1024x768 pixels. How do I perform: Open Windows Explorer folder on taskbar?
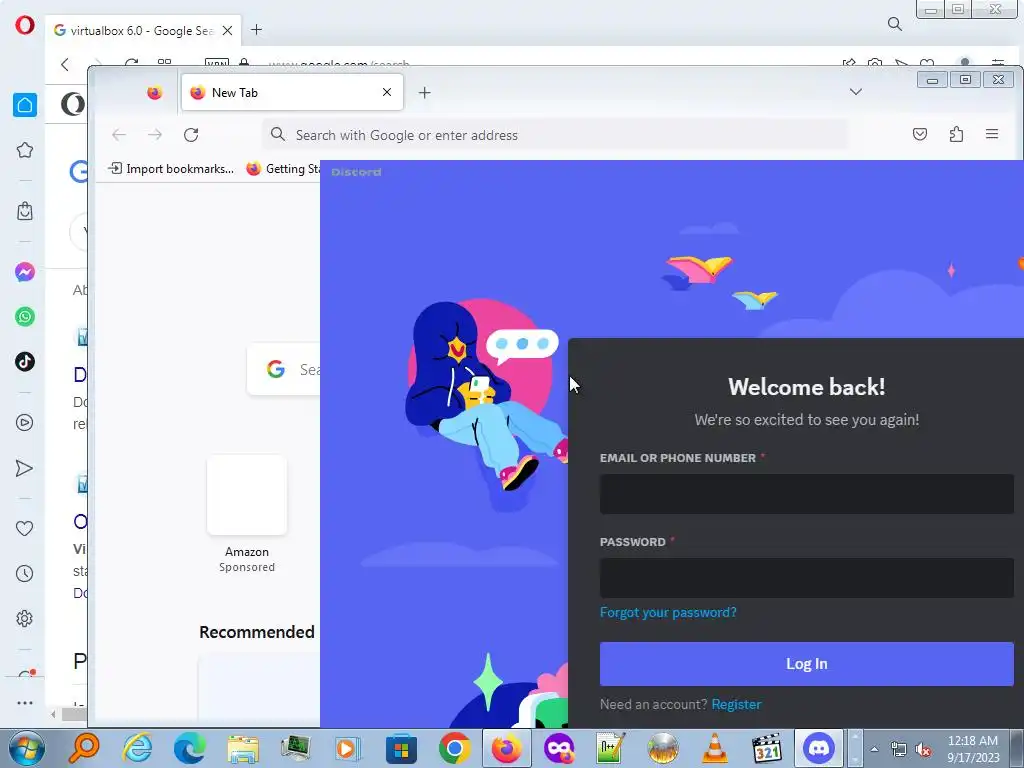click(243, 748)
